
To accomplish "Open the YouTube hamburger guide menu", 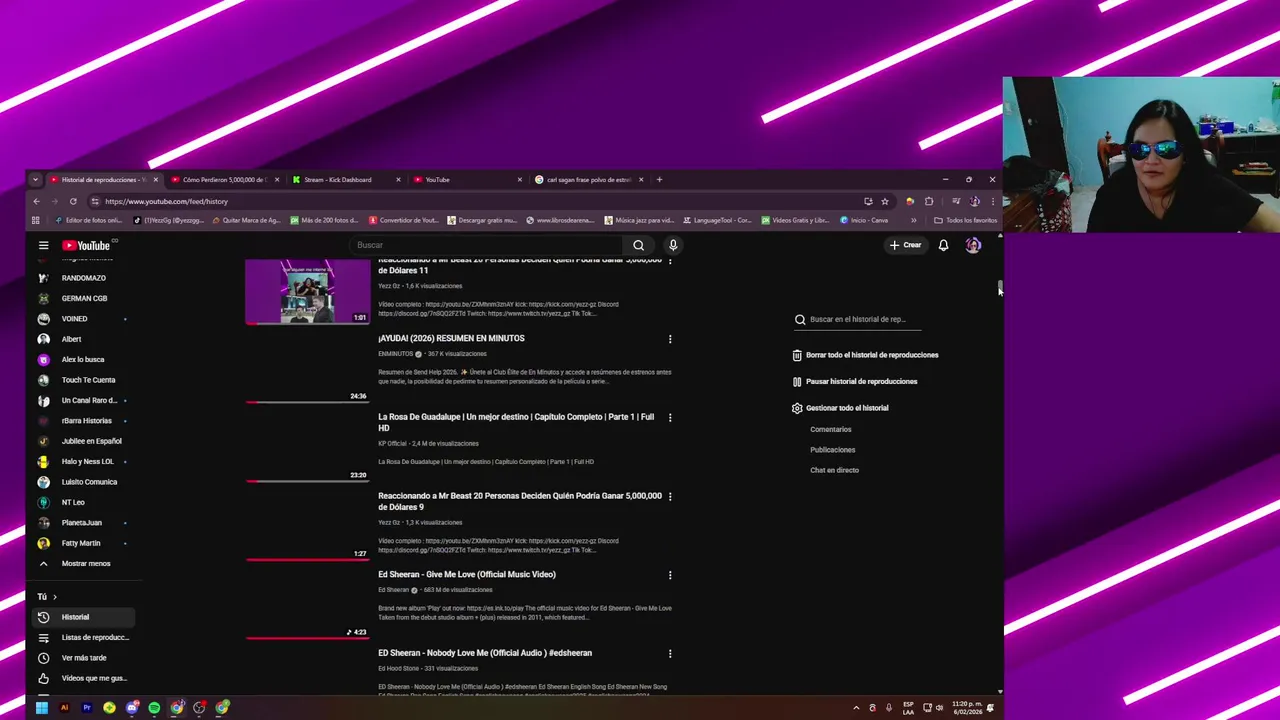I will pyautogui.click(x=43, y=245).
